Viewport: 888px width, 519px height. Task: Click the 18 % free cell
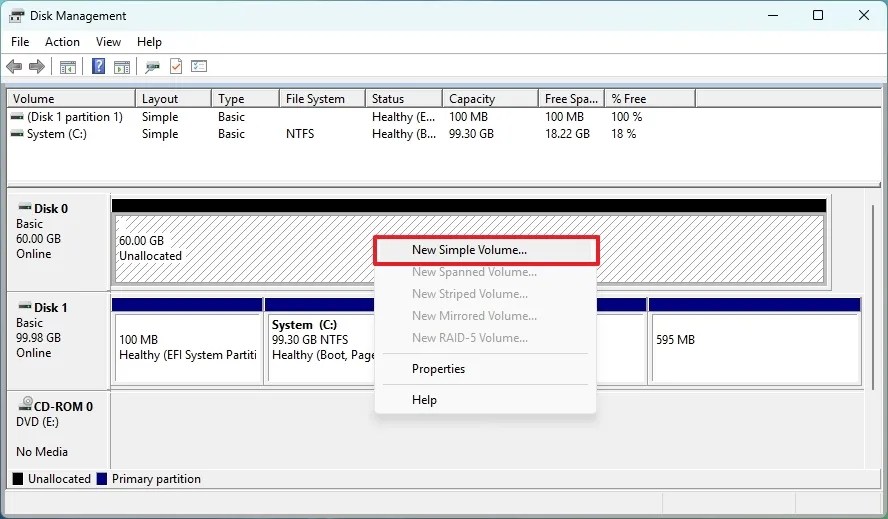[624, 134]
